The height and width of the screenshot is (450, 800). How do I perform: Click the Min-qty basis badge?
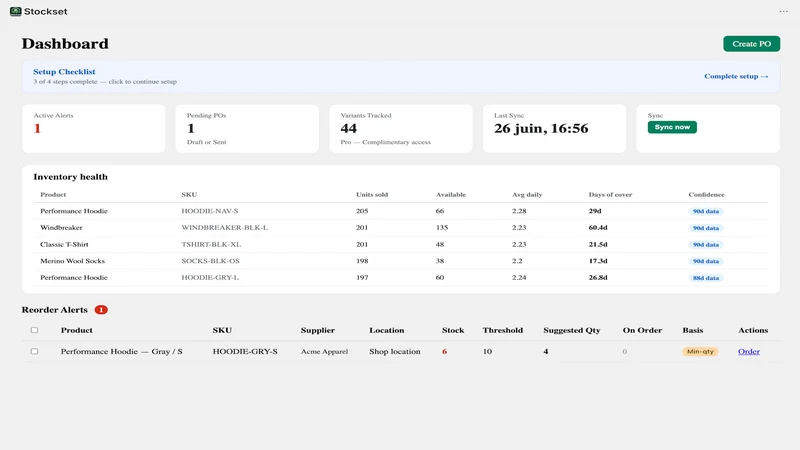(700, 352)
